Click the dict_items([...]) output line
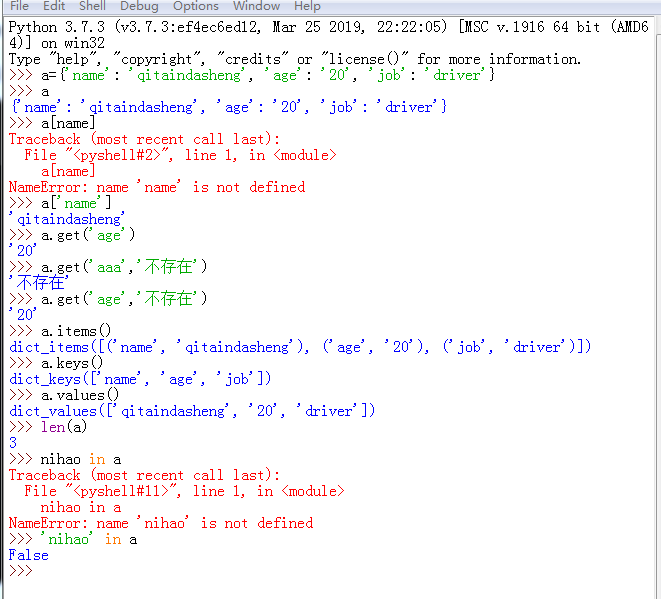Viewport: 661px width, 599px height. [x=300, y=347]
